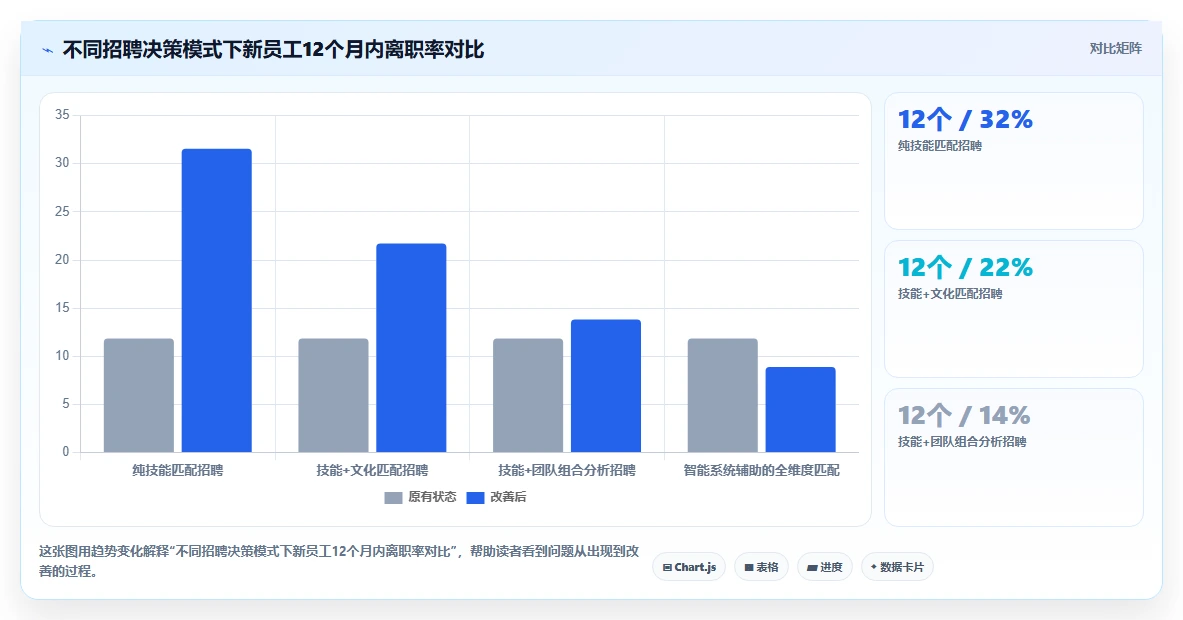Toggle the 原有状态 legend item

pos(420,497)
